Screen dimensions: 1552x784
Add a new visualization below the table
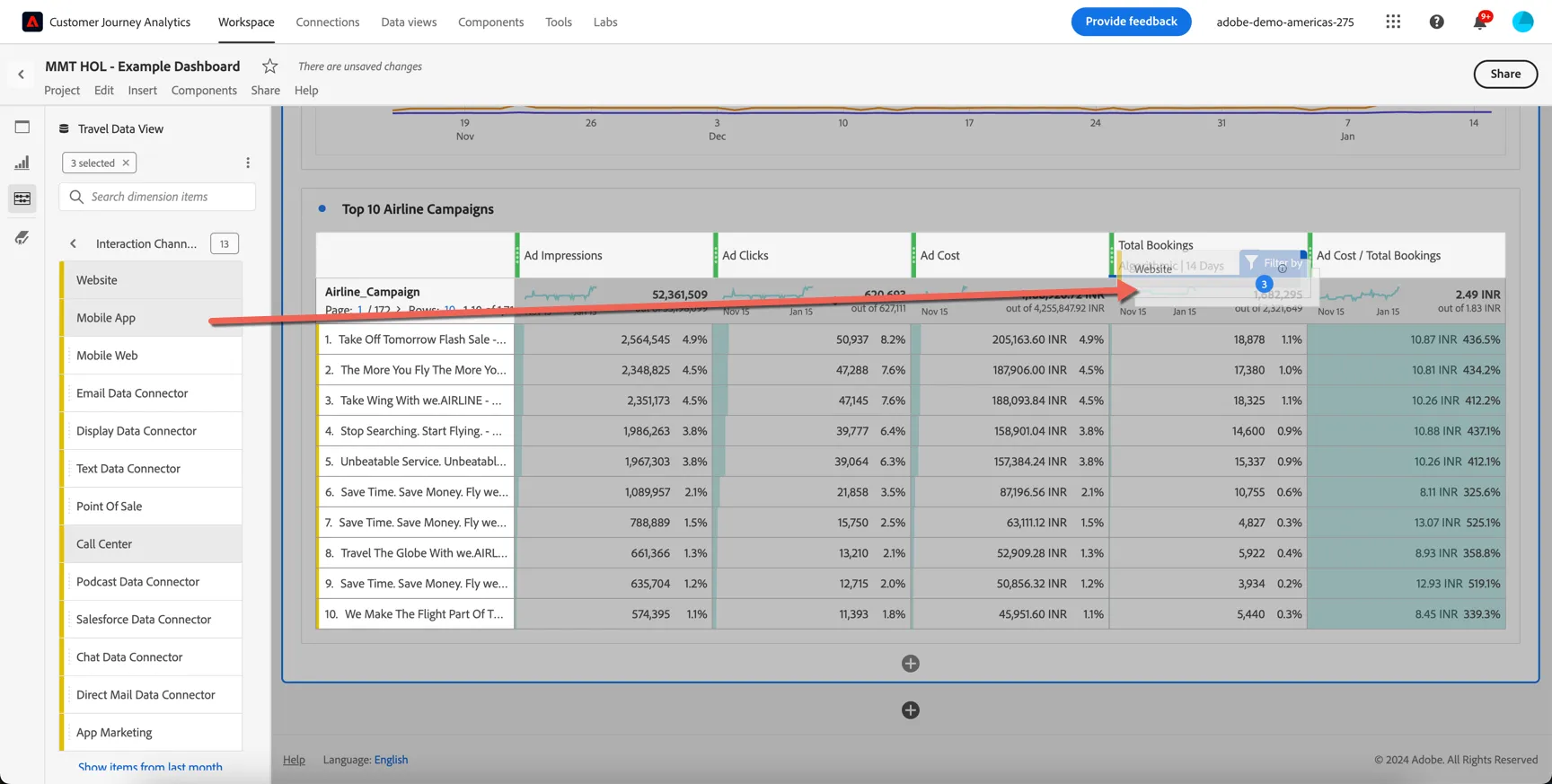(910, 663)
